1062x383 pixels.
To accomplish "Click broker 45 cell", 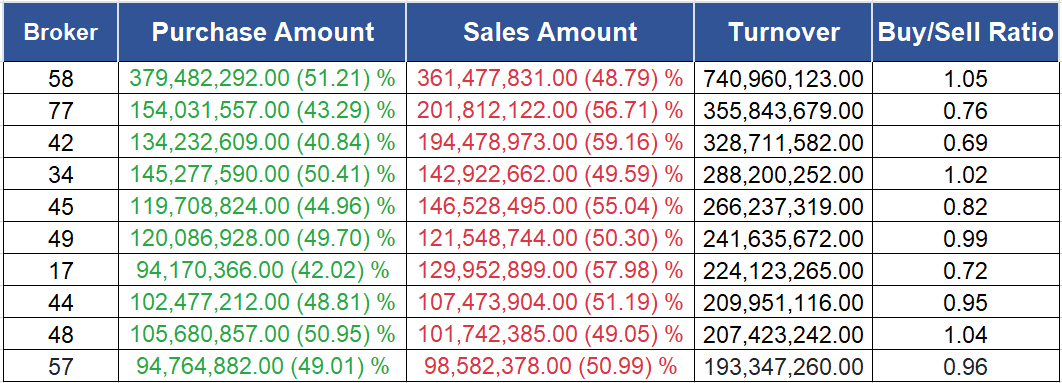I will pyautogui.click(x=60, y=207).
